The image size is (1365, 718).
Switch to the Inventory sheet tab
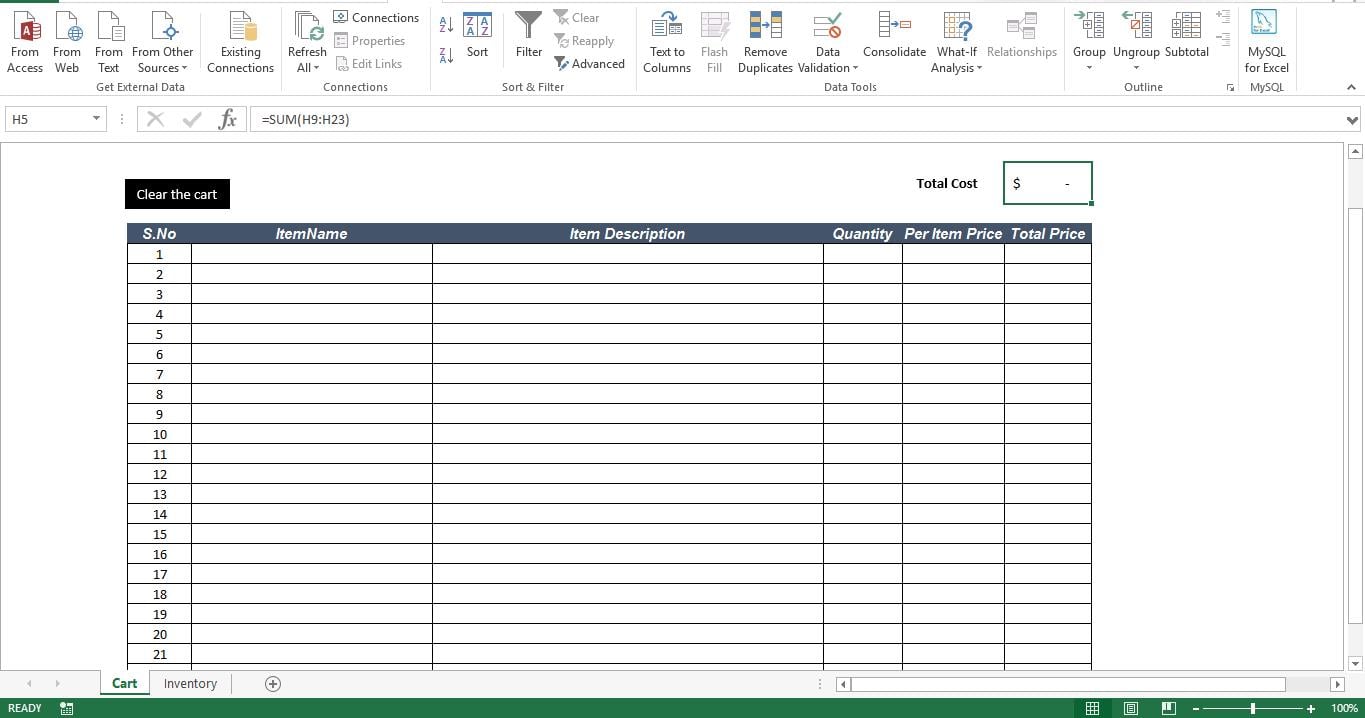(190, 684)
